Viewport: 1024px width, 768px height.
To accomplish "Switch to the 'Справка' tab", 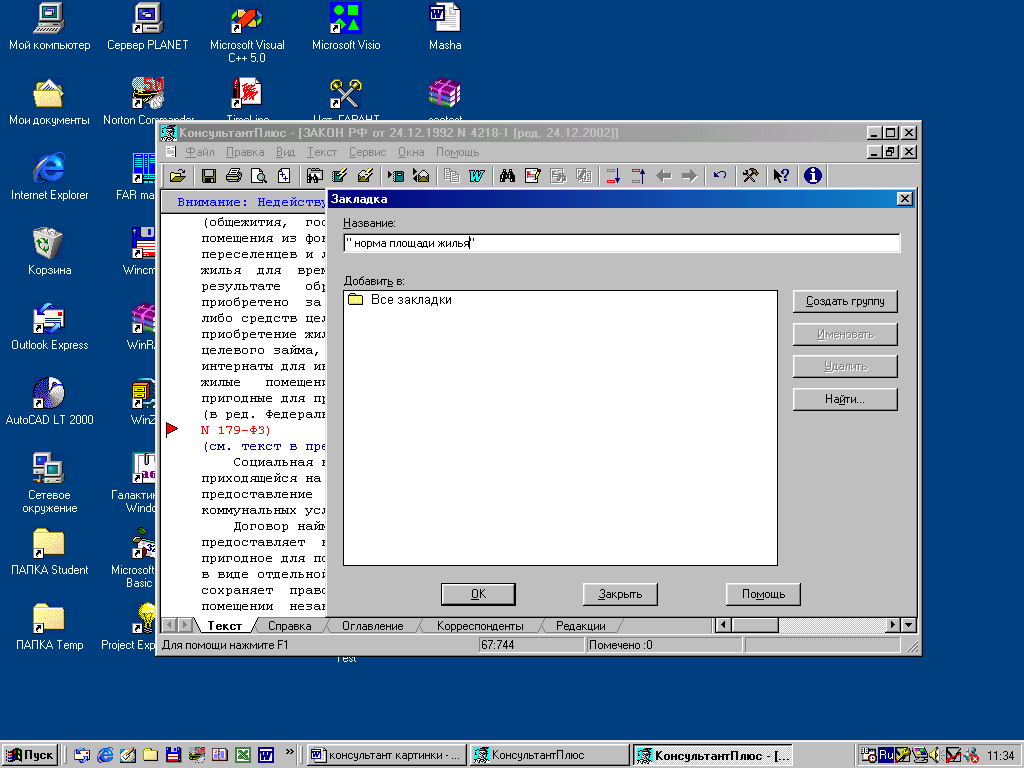I will pos(289,626).
